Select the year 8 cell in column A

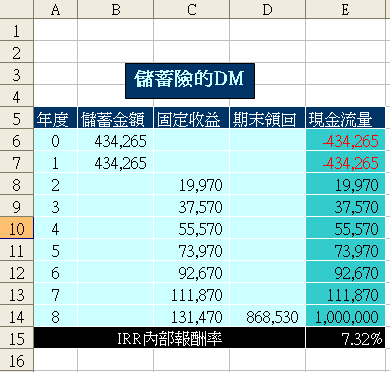tap(55, 316)
